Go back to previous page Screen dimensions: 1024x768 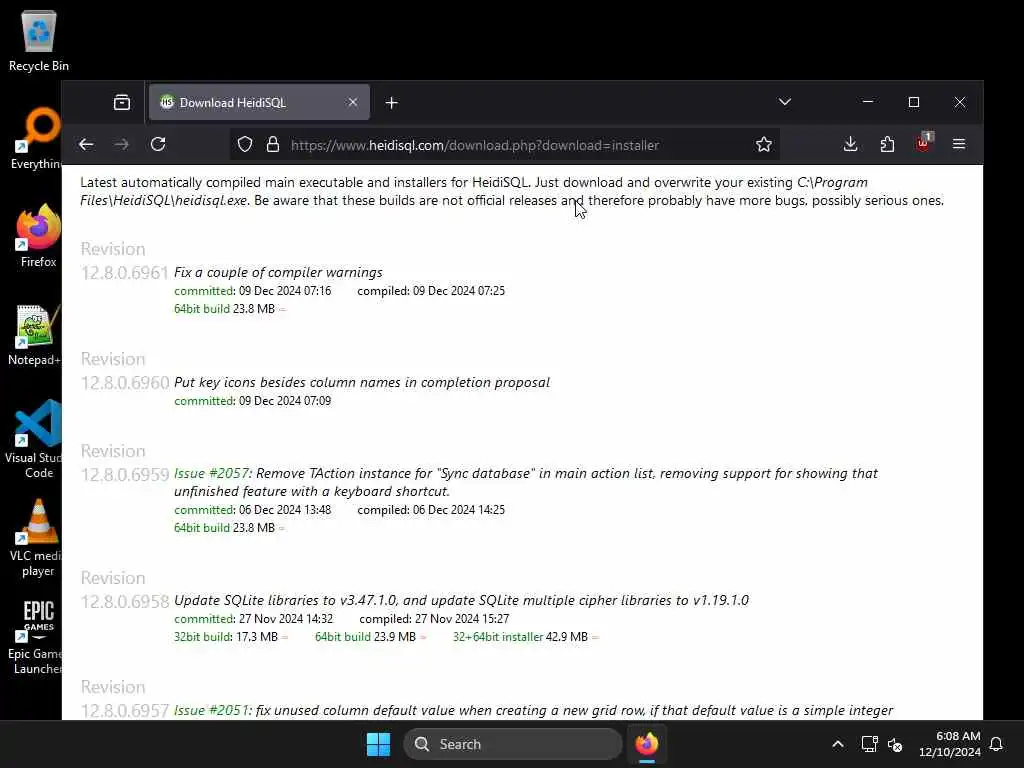click(86, 144)
